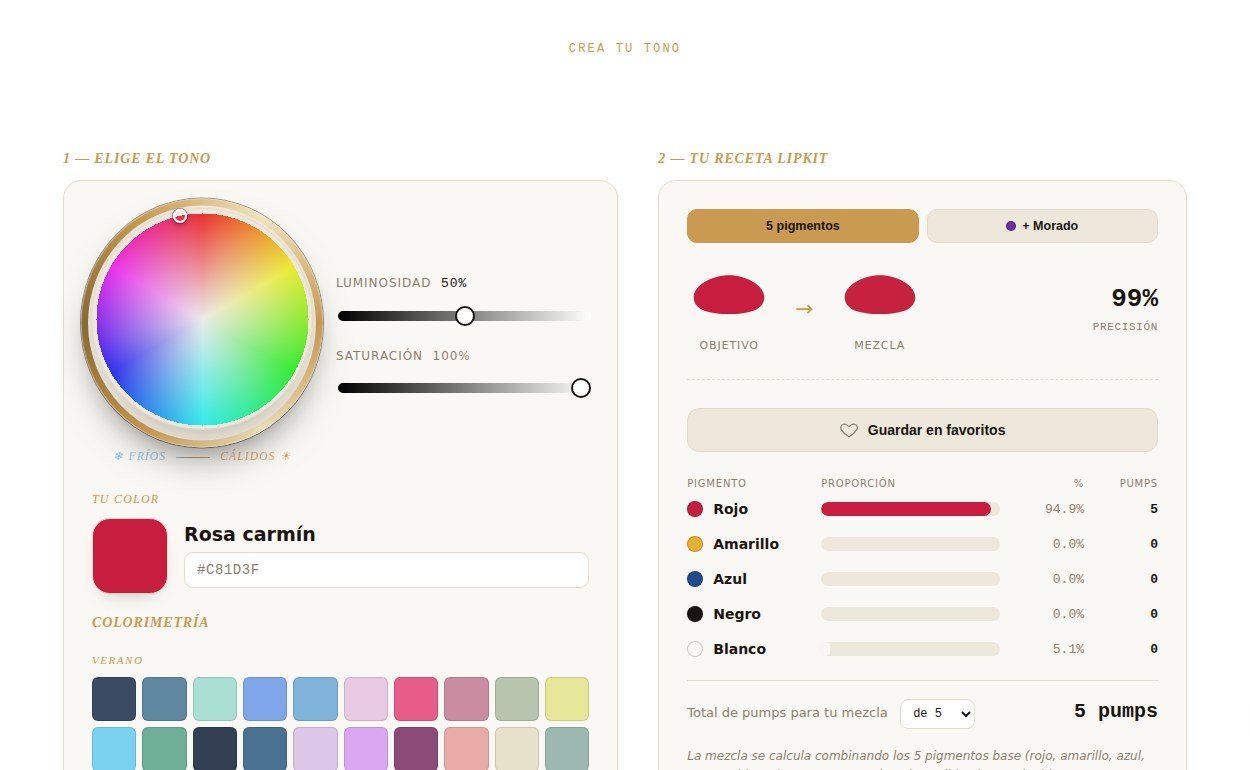Screen dimensions: 1250x770
Task: Click the Objetivo color blob
Action: (729, 295)
